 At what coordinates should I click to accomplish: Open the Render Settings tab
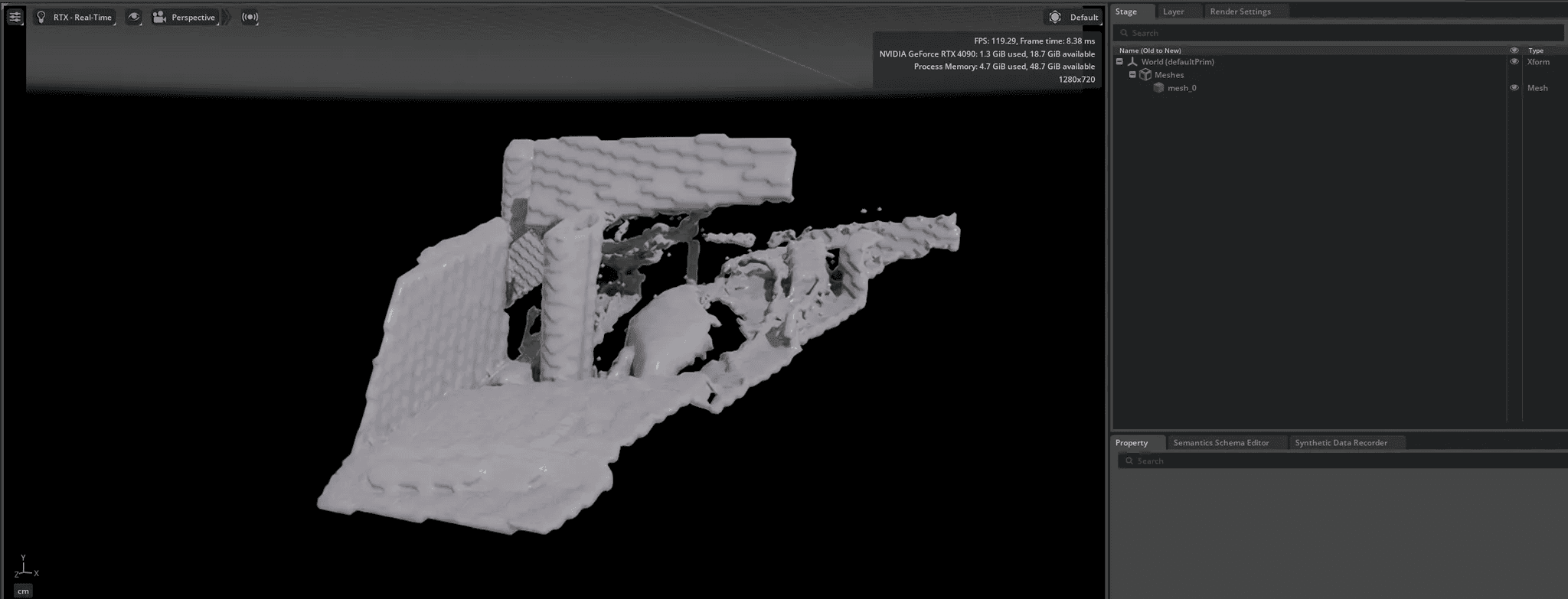coord(1240,11)
